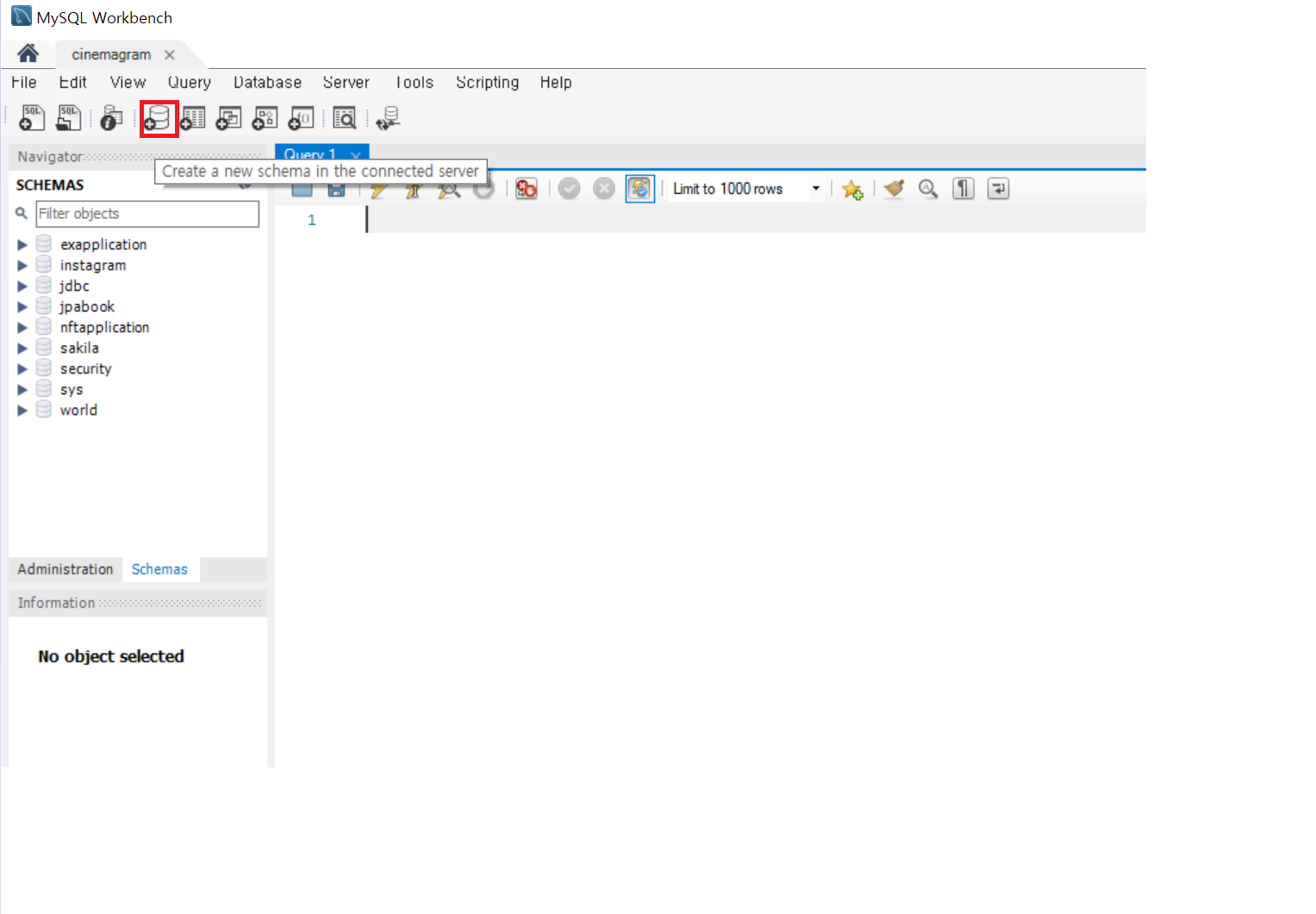Toggle autocommit mode

[640, 189]
